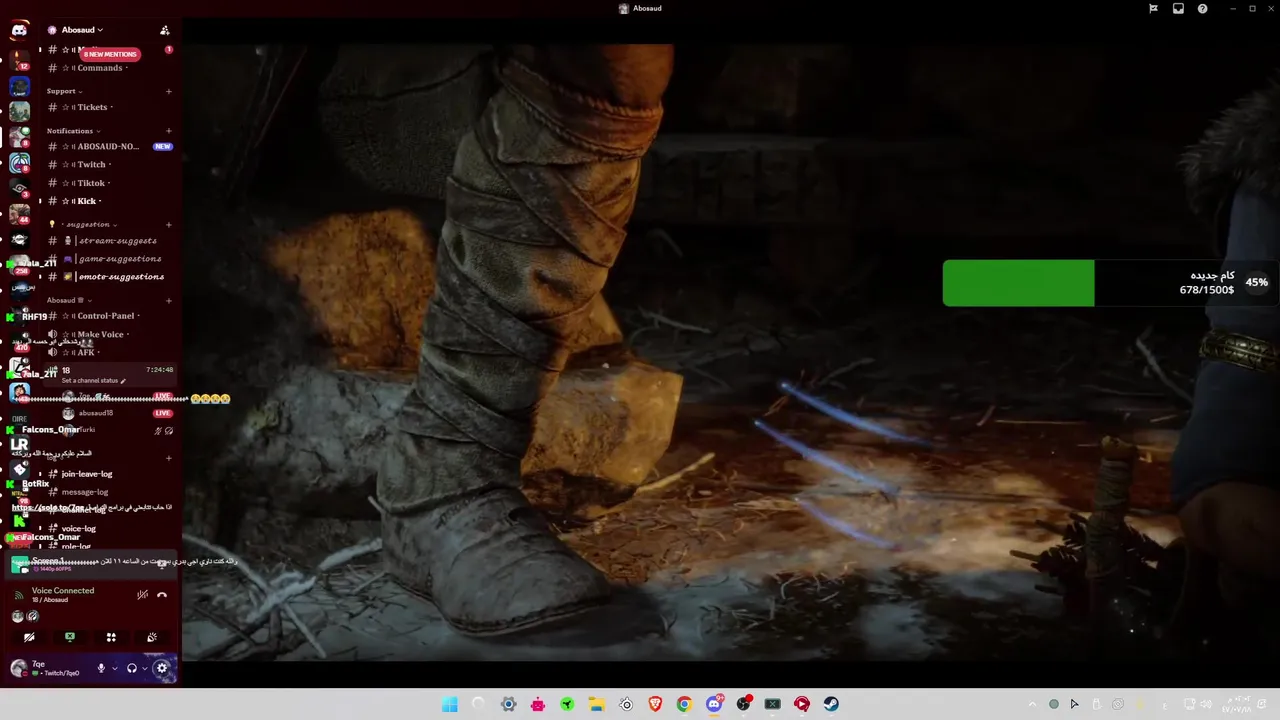Open the Tiktok notifications channel
This screenshot has height=720, width=1280.
[x=91, y=183]
